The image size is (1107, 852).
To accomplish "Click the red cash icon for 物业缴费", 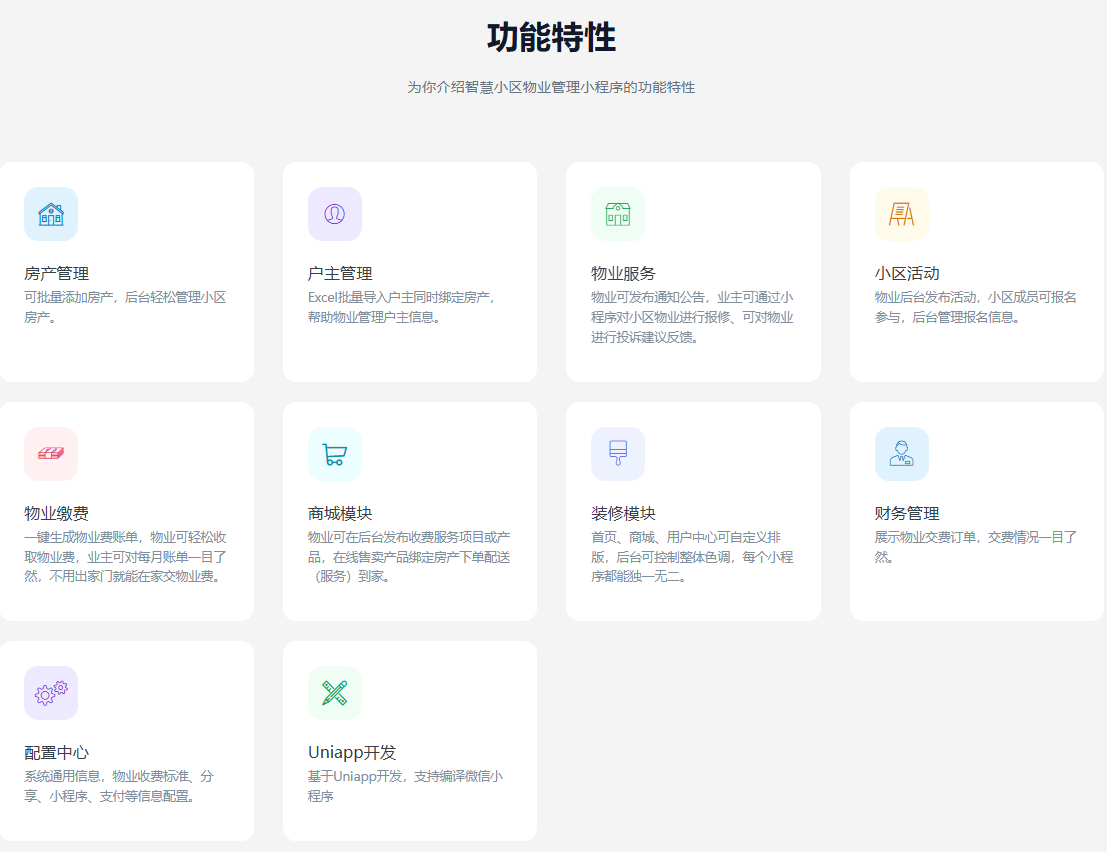I will pos(51,454).
